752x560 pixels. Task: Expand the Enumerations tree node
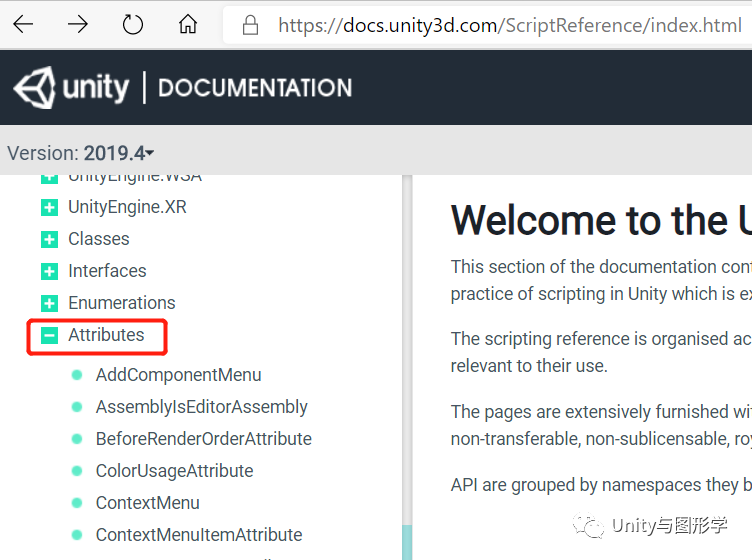(49, 303)
